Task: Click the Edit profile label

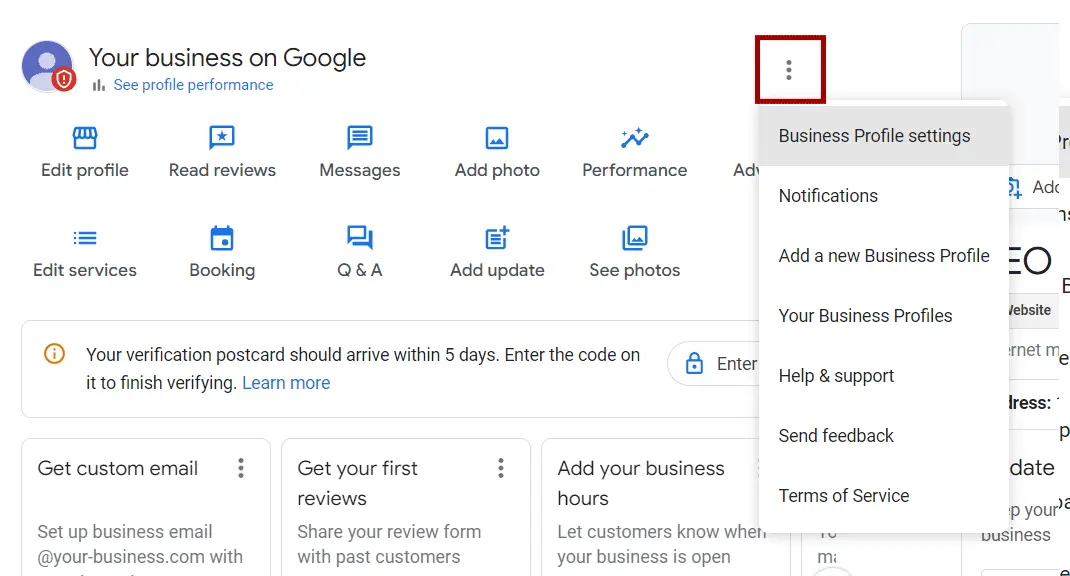Action: [85, 170]
